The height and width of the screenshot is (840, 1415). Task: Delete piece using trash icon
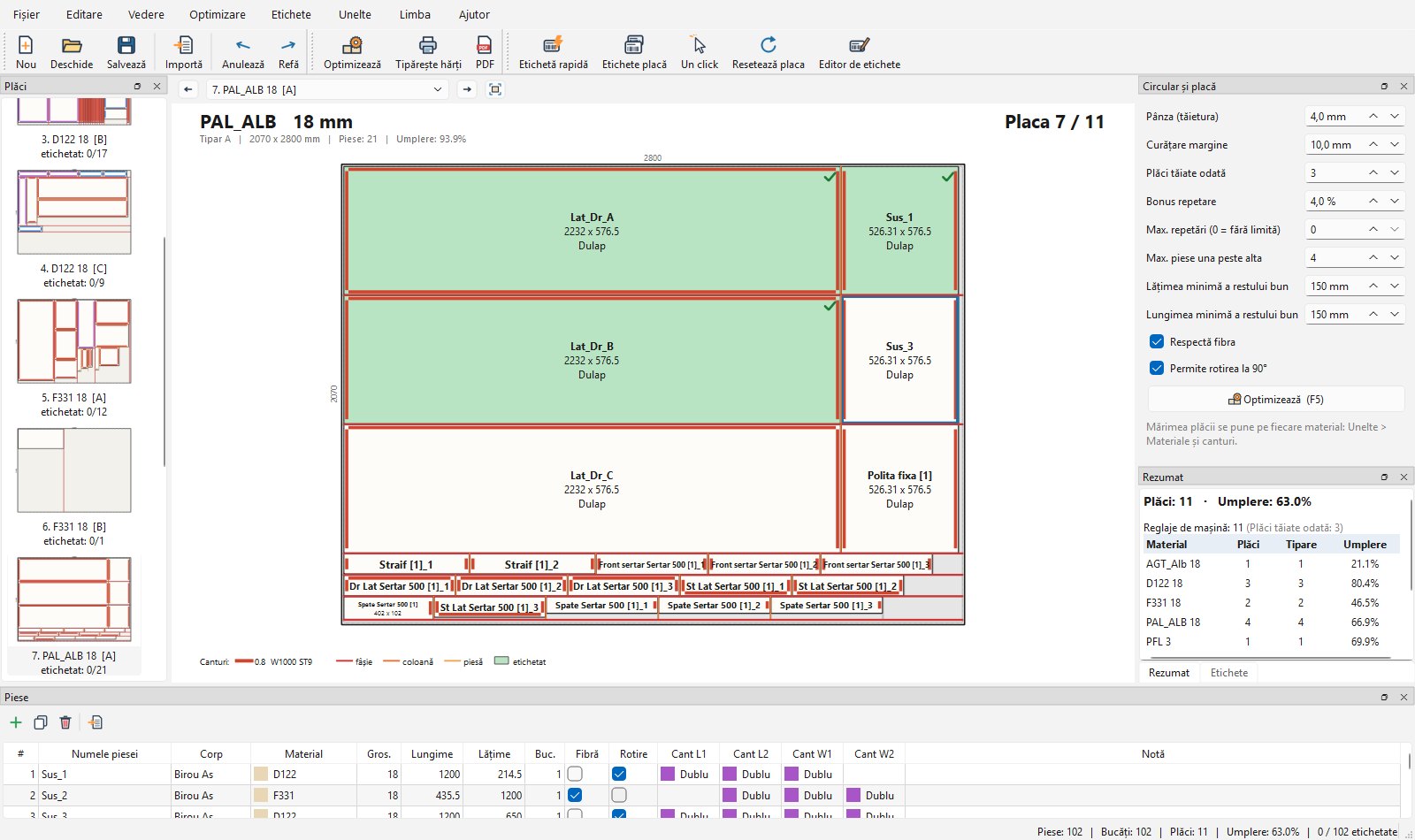tap(65, 722)
